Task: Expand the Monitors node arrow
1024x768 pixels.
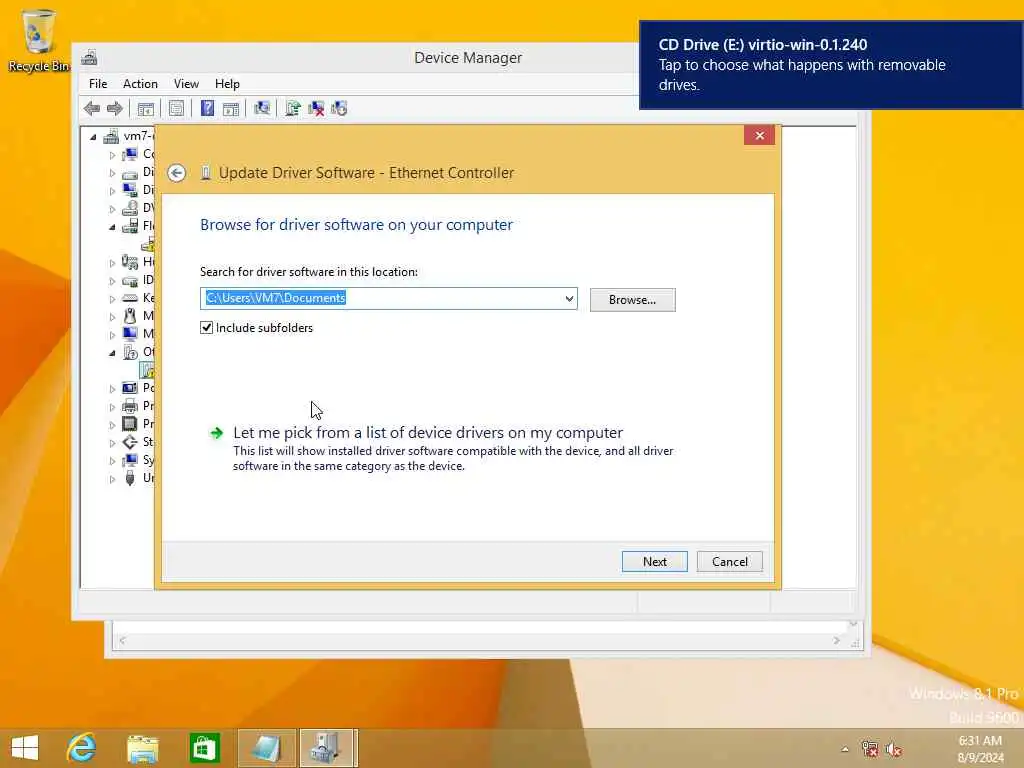Action: (112, 334)
